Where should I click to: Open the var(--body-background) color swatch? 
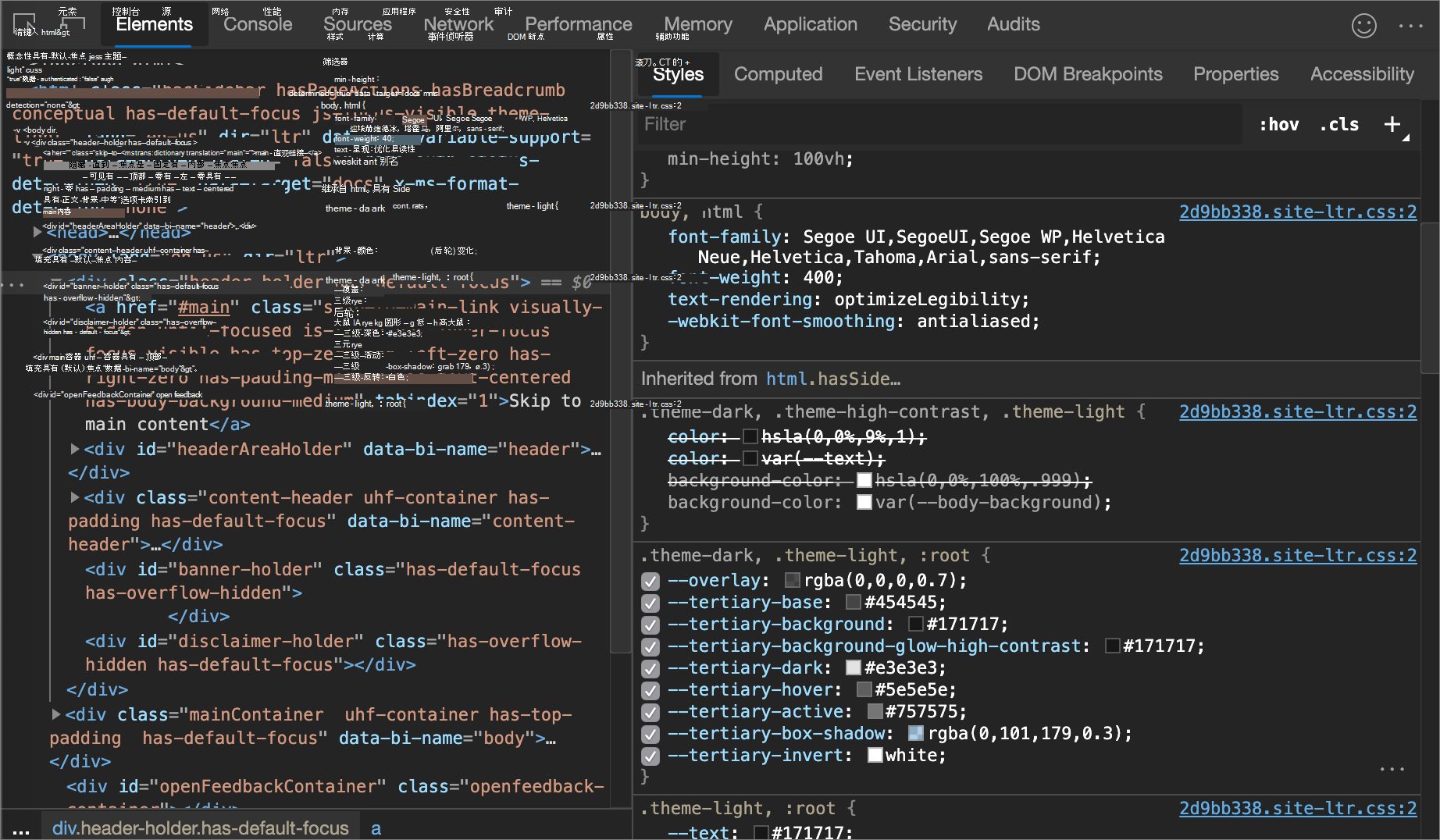864,502
